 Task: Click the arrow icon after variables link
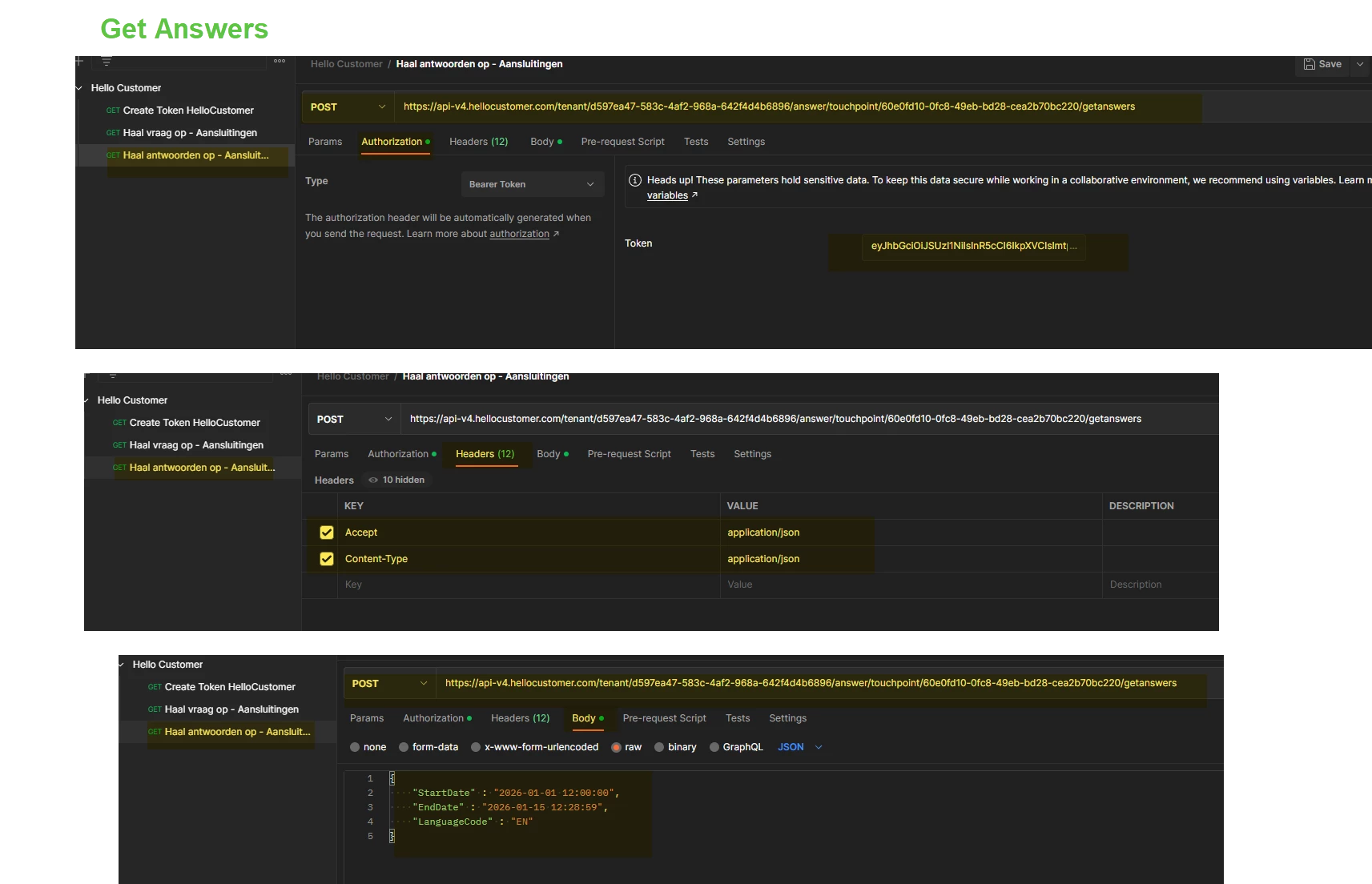[x=694, y=195]
